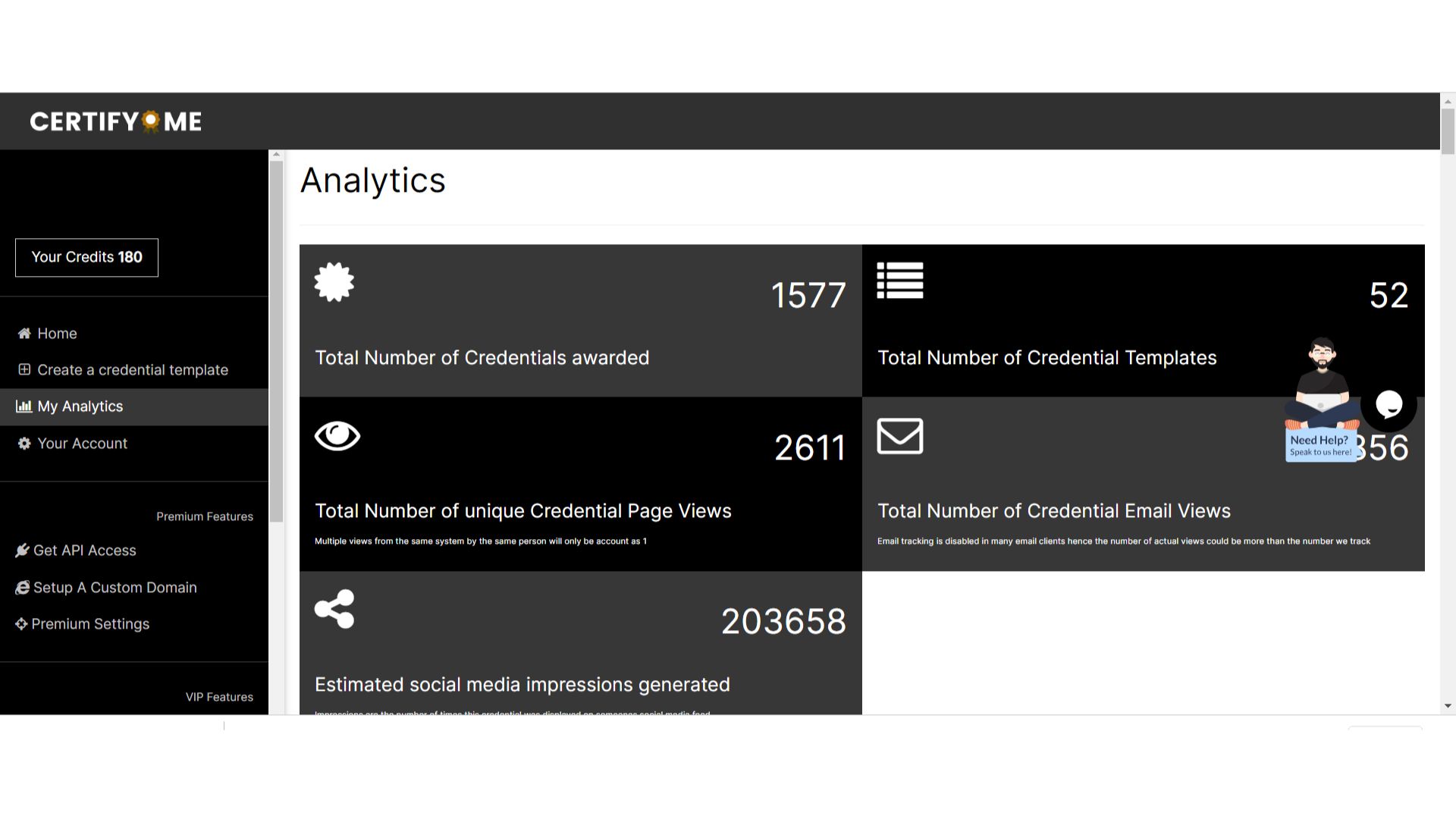Screen dimensions: 1456x819
Task: Open My Analytics in sidebar
Action: click(80, 406)
